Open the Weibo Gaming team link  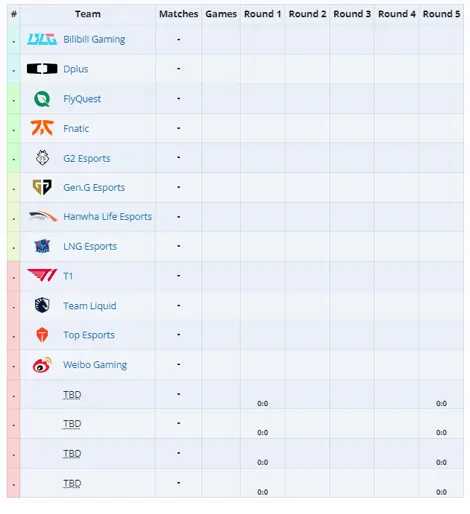click(x=95, y=365)
